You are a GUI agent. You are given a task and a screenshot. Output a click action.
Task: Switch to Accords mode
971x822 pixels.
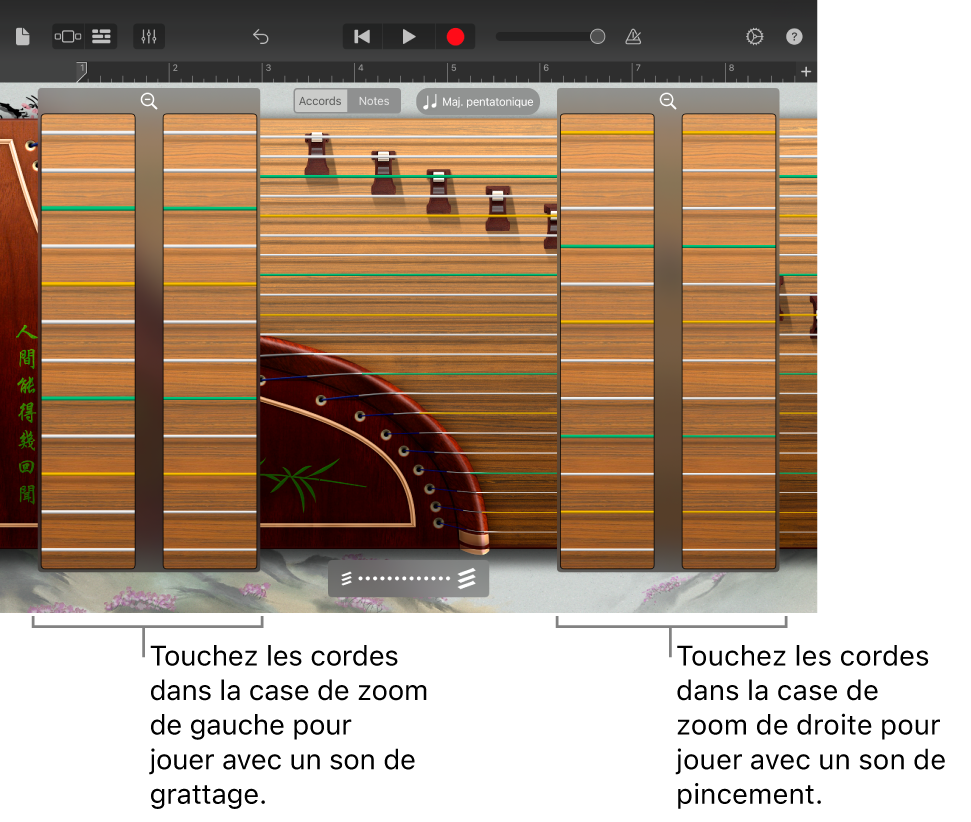(320, 100)
